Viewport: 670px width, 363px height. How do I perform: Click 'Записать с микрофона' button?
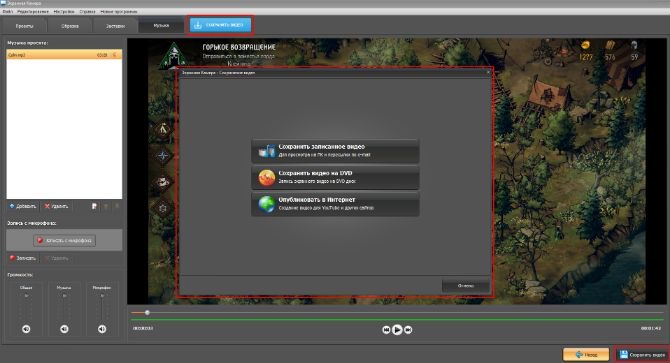[65, 240]
